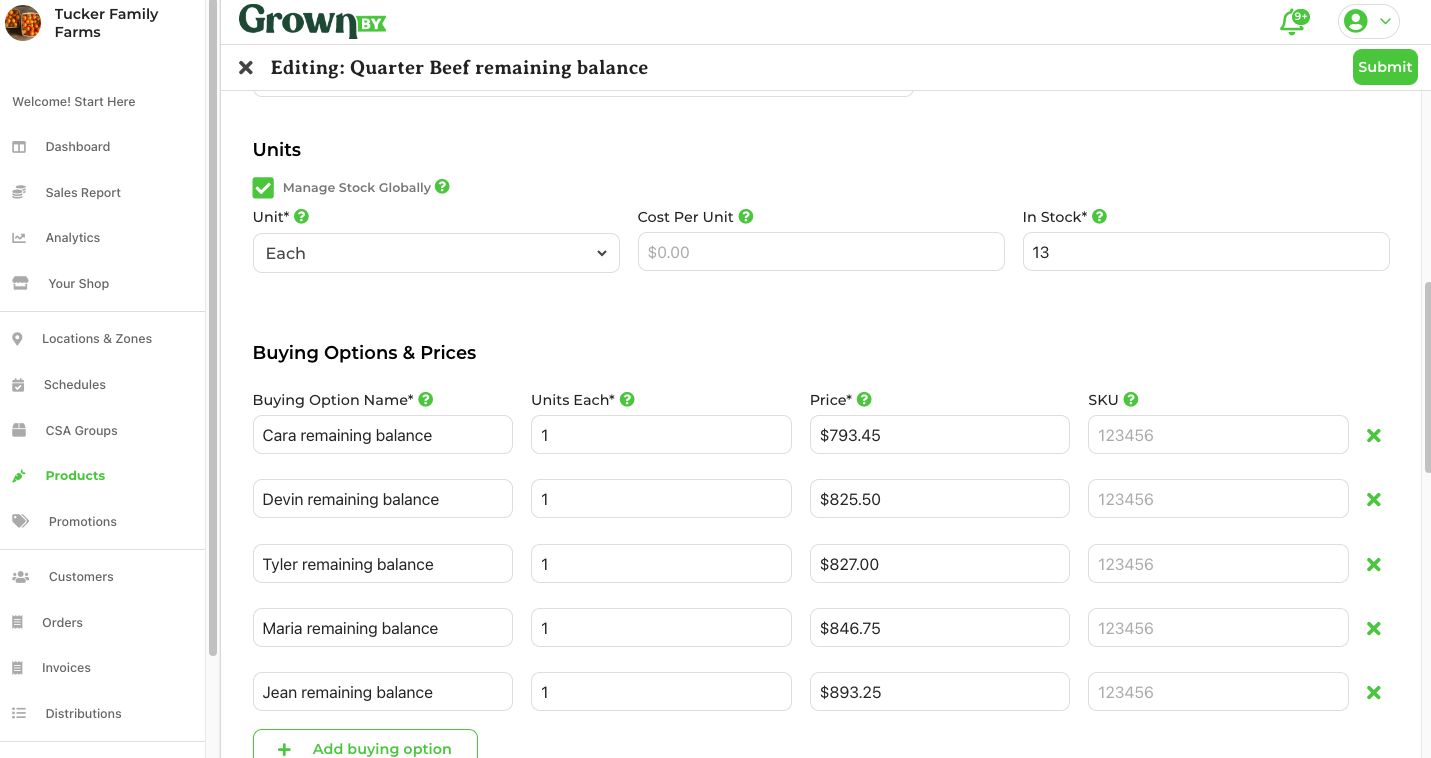Remove the Maria remaining balance option

pos(1374,628)
